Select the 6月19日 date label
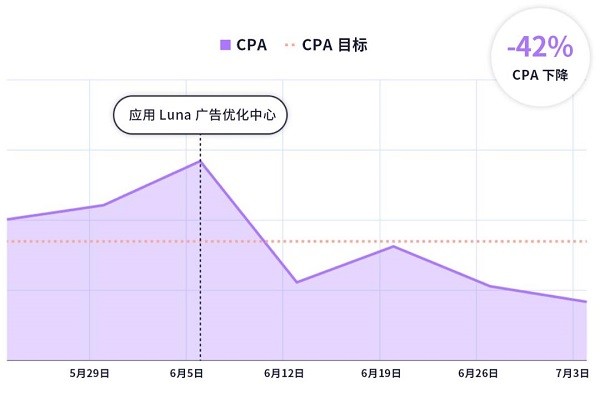600x398 pixels. pos(381,373)
